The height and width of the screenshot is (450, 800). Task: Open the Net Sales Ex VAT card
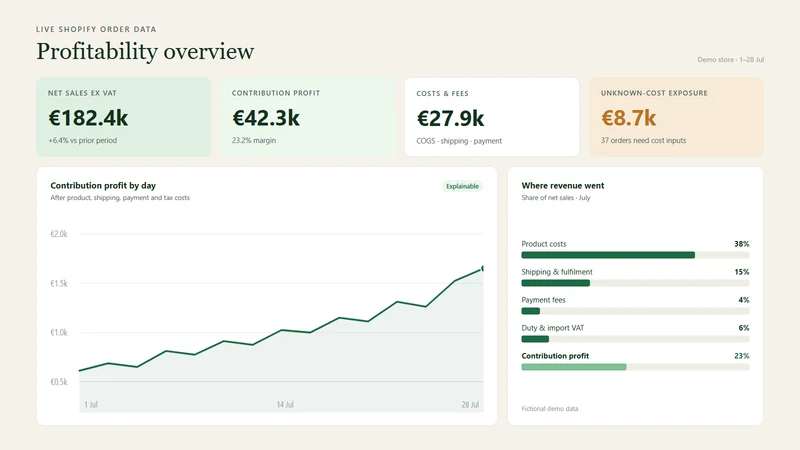pyautogui.click(x=123, y=117)
